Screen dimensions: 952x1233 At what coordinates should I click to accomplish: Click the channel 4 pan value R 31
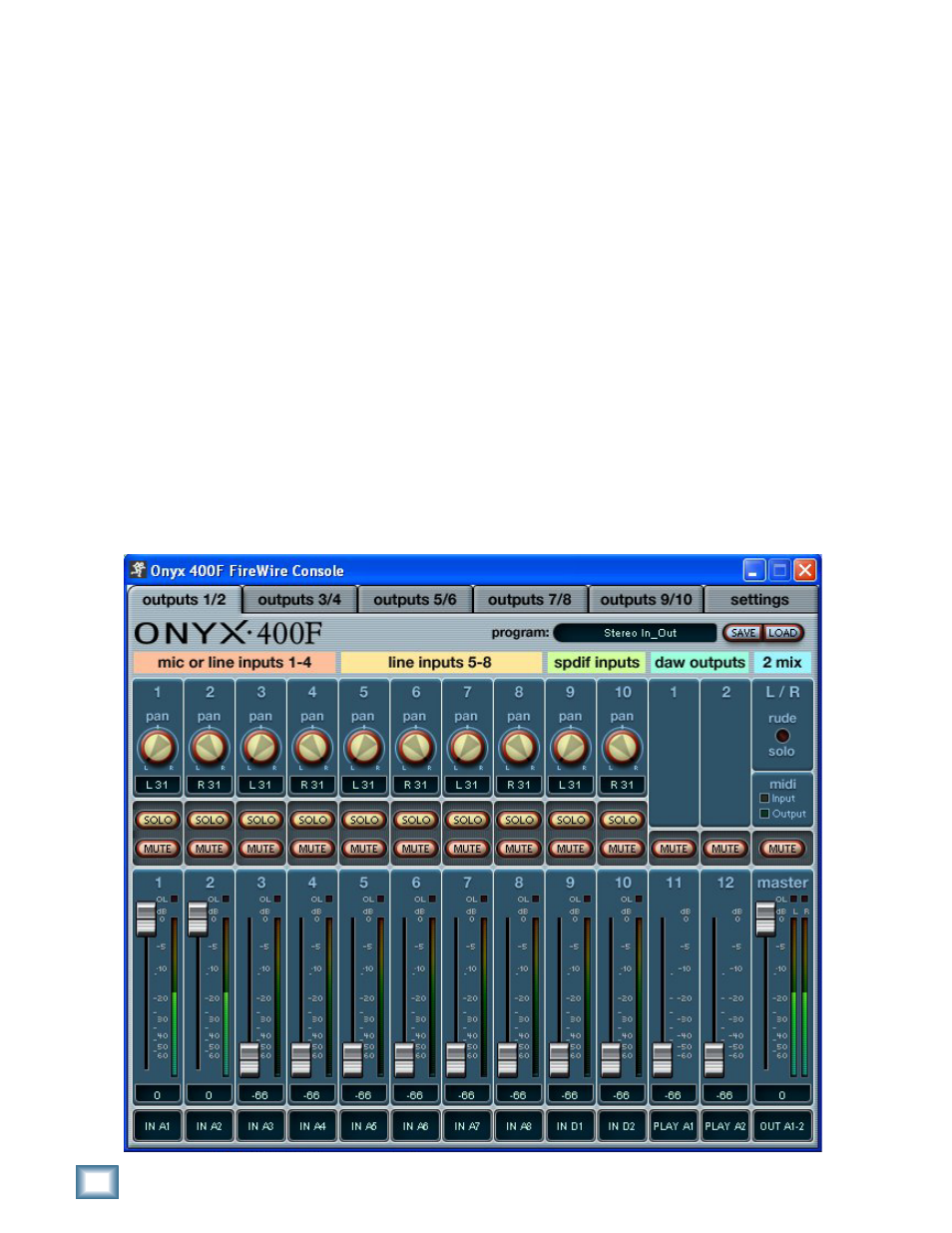[x=312, y=786]
